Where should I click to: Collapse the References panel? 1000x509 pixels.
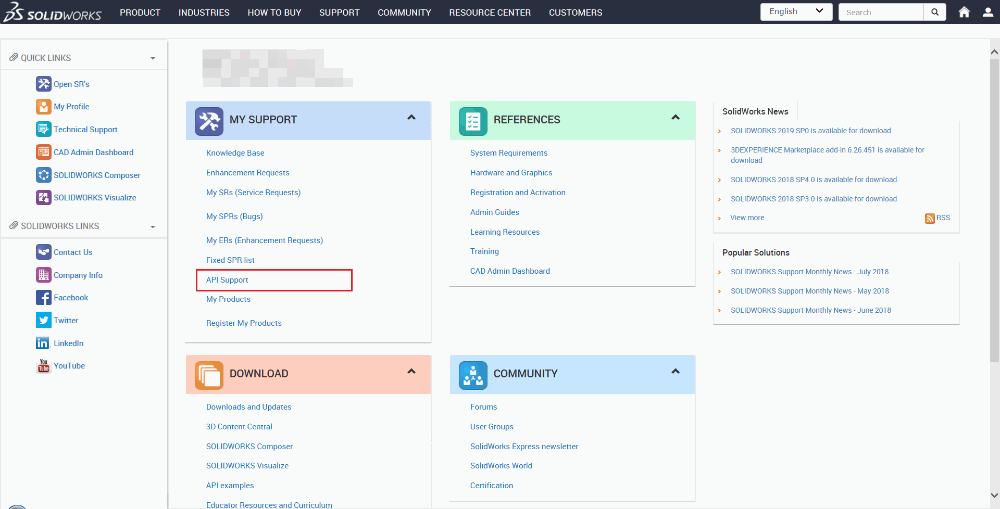[x=675, y=117]
